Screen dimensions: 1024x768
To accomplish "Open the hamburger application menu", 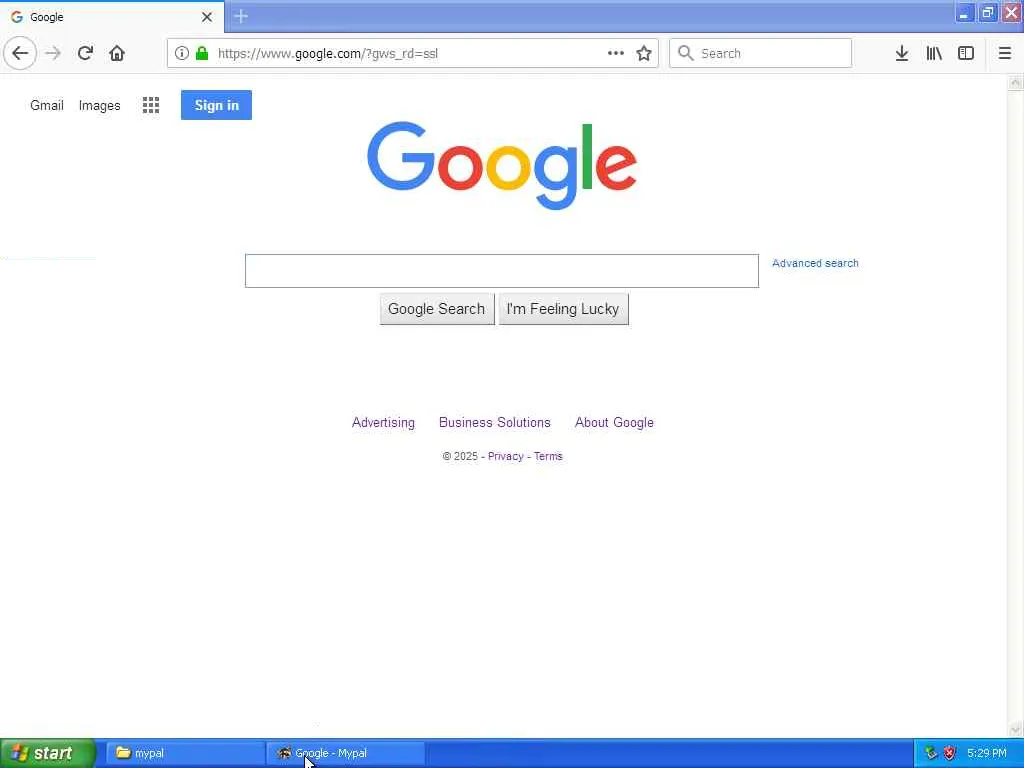I will click(1005, 53).
